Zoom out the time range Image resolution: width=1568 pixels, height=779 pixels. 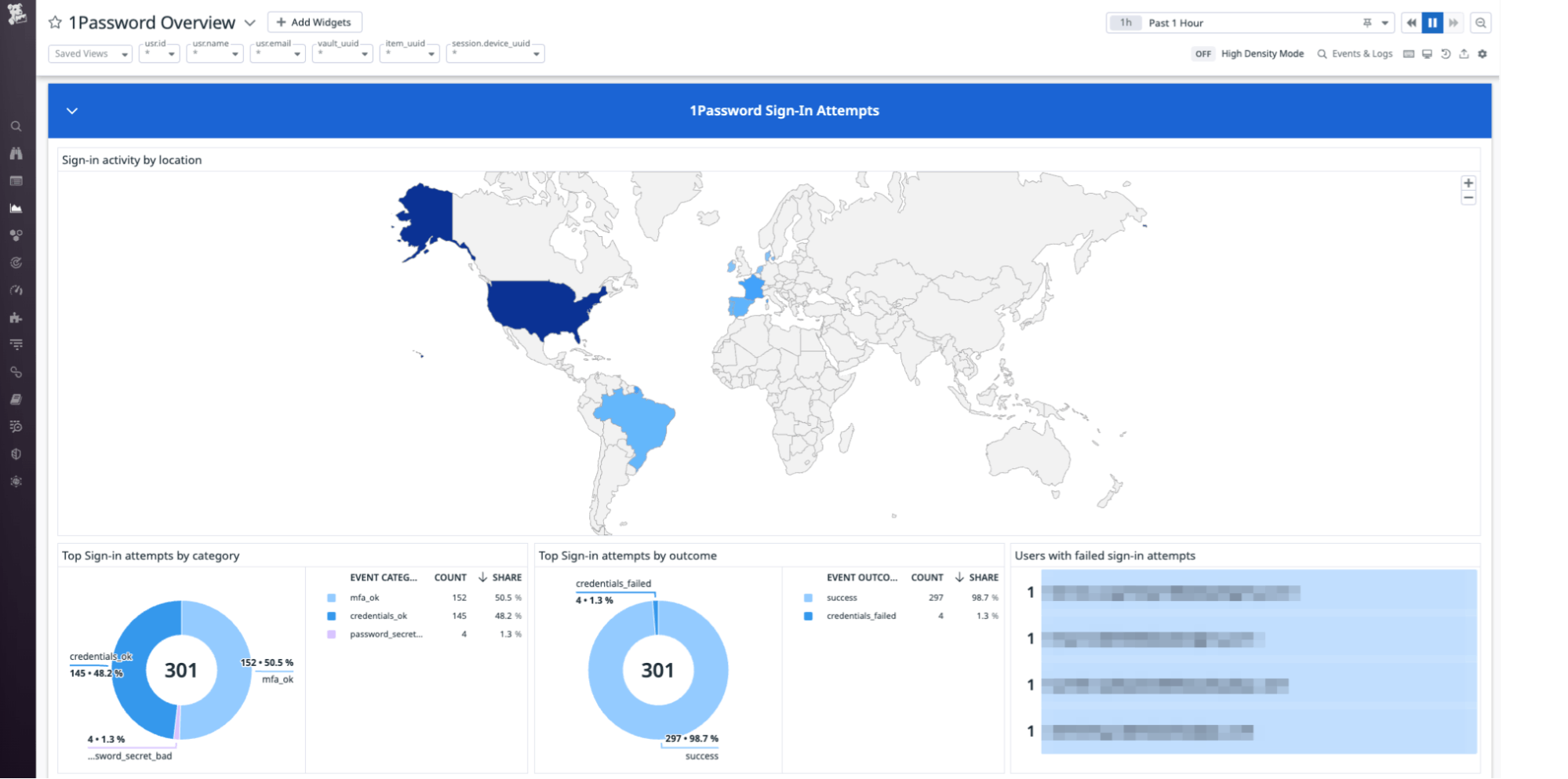coord(1480,23)
